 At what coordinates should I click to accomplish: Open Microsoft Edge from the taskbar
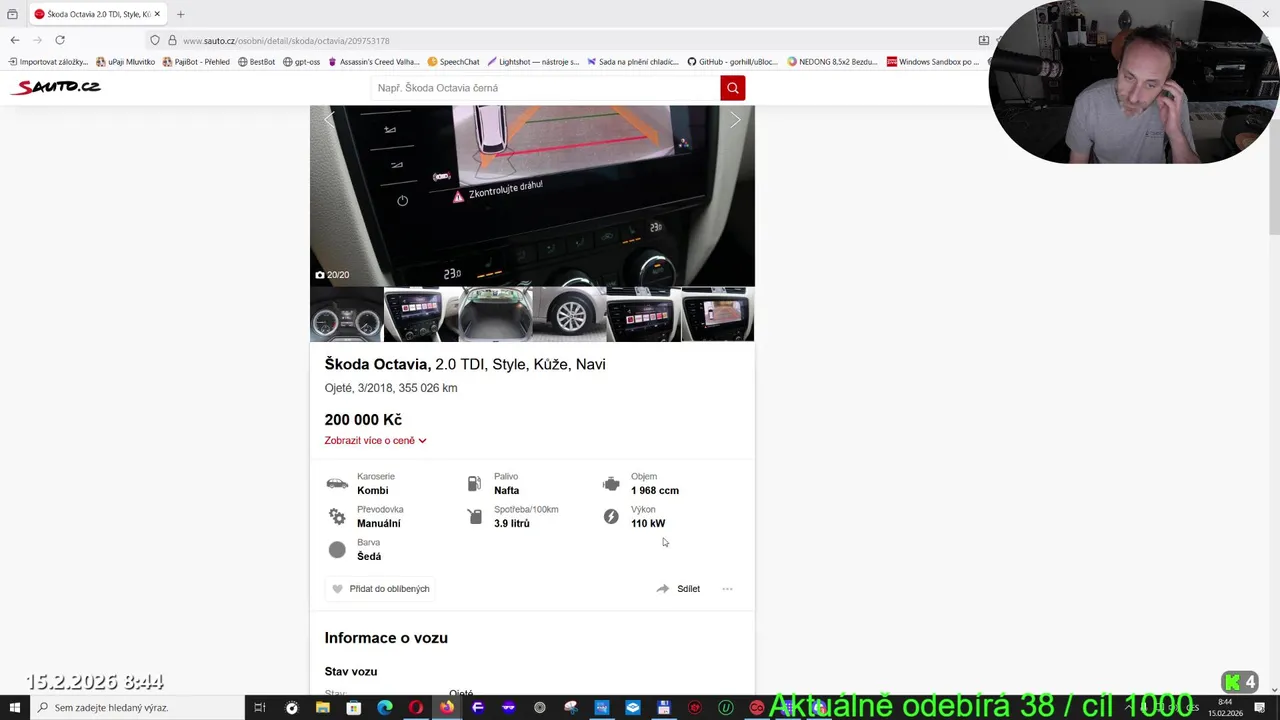[x=384, y=708]
